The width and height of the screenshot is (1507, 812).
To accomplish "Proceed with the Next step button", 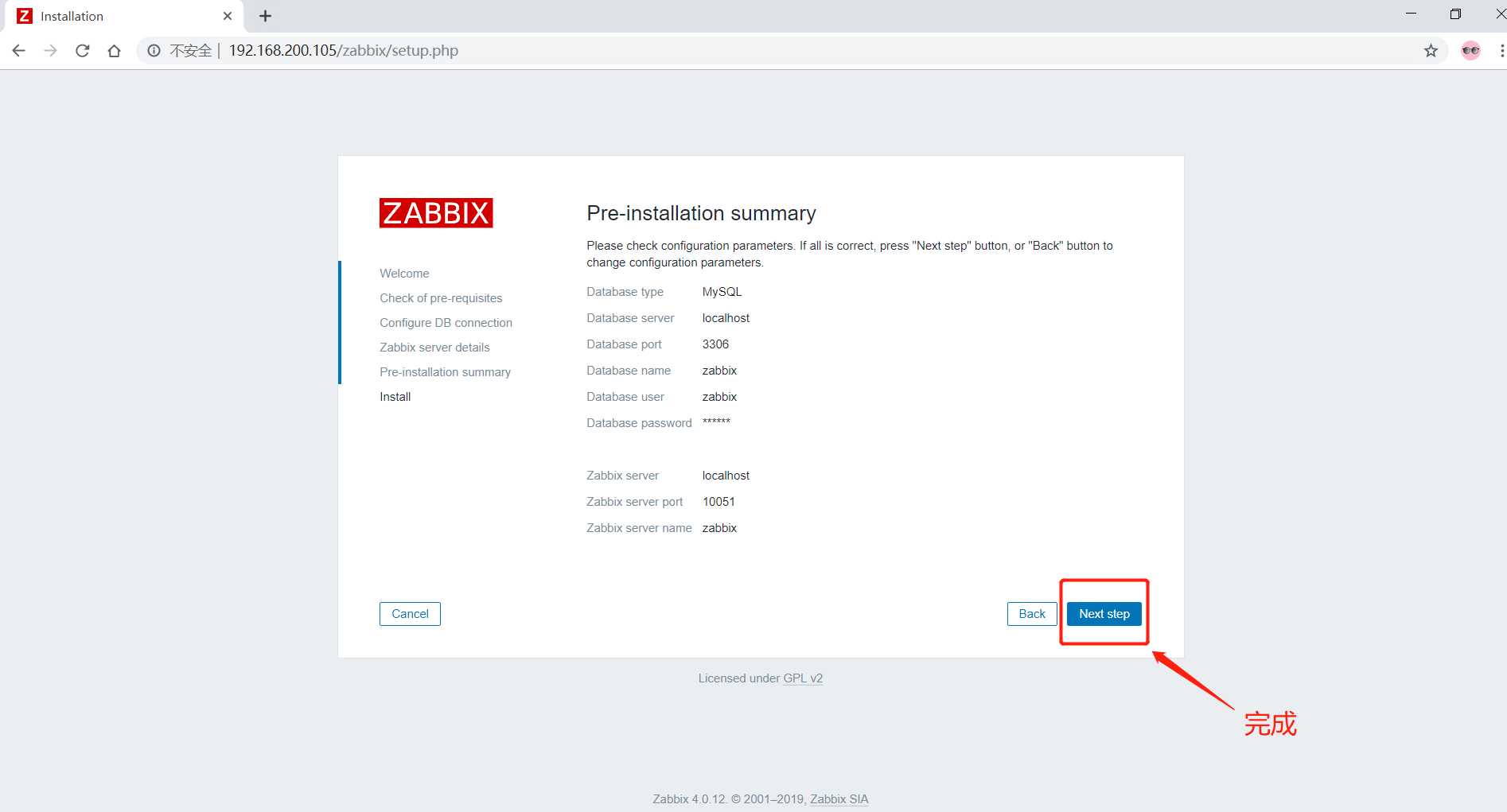I will 1104,614.
